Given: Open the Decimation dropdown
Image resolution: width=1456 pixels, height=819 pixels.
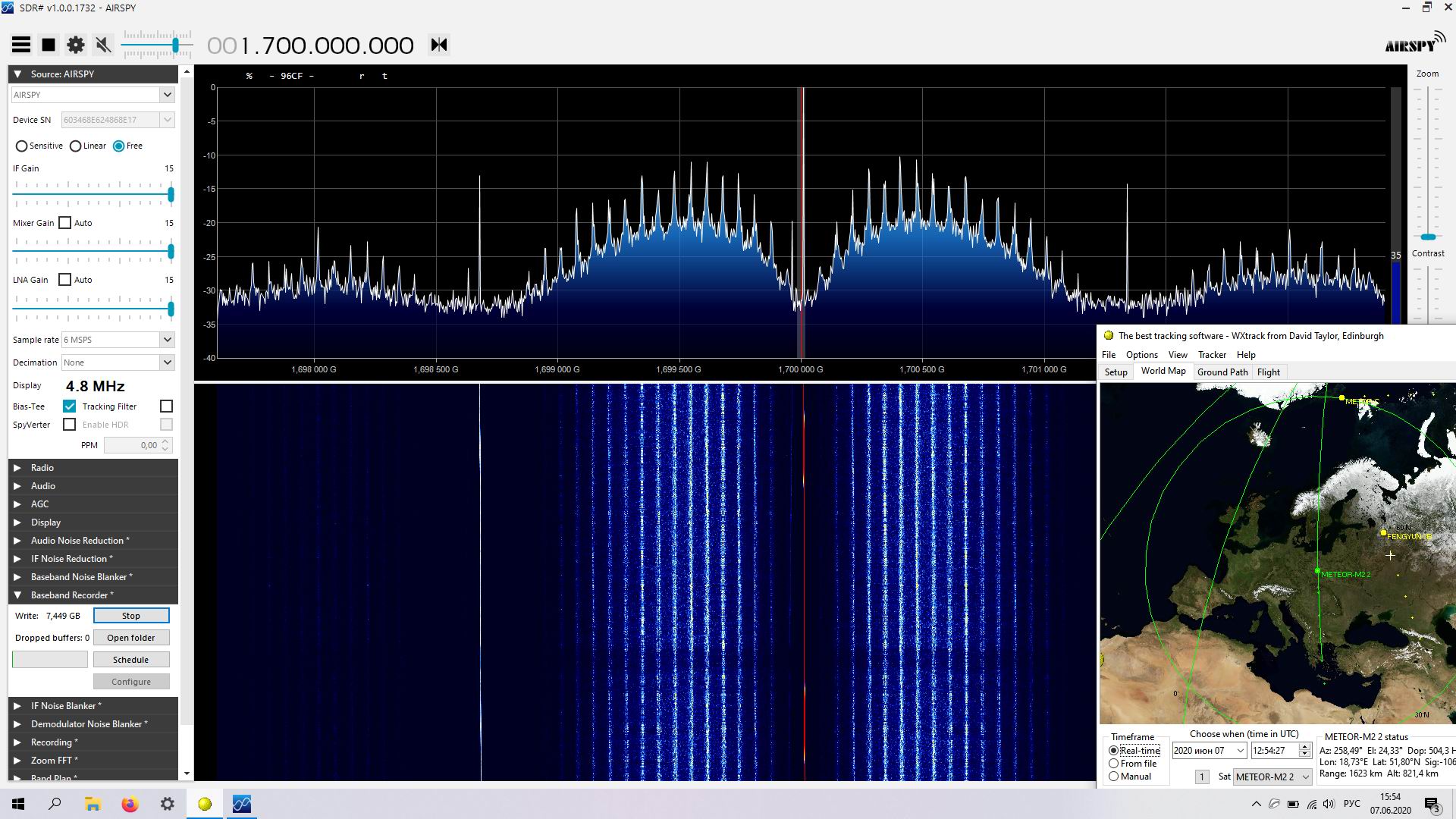Looking at the screenshot, I should click(x=167, y=362).
